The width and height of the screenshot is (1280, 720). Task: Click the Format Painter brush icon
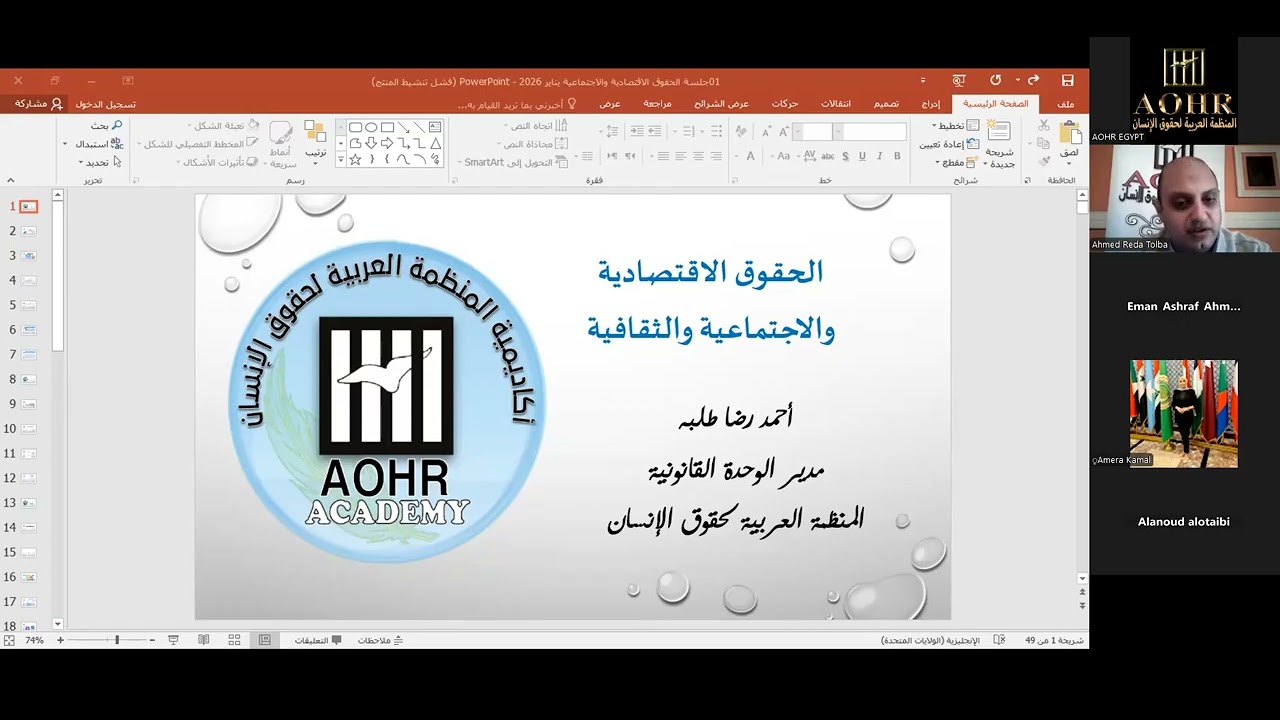(1044, 160)
